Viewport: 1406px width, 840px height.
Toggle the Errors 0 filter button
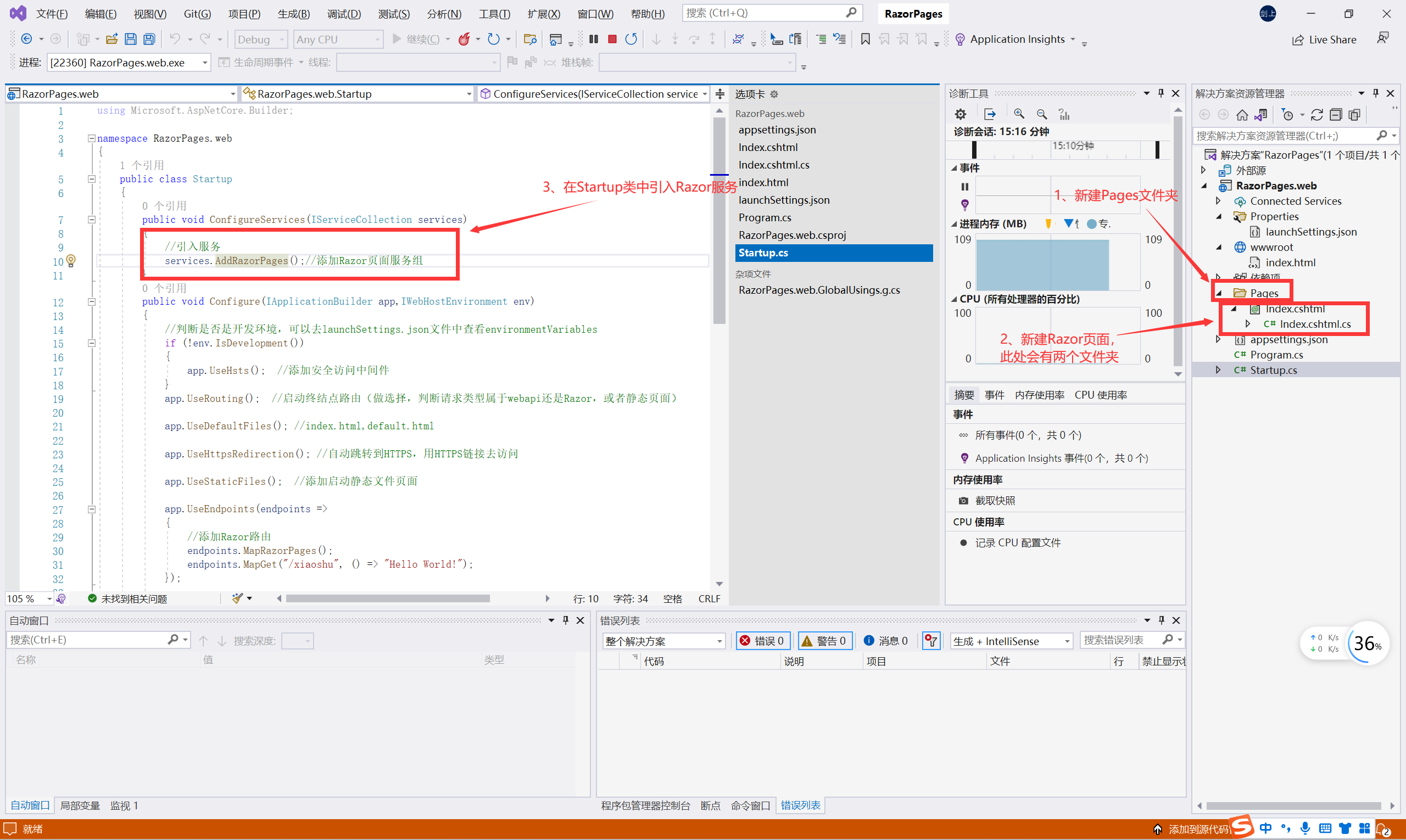pyautogui.click(x=763, y=641)
